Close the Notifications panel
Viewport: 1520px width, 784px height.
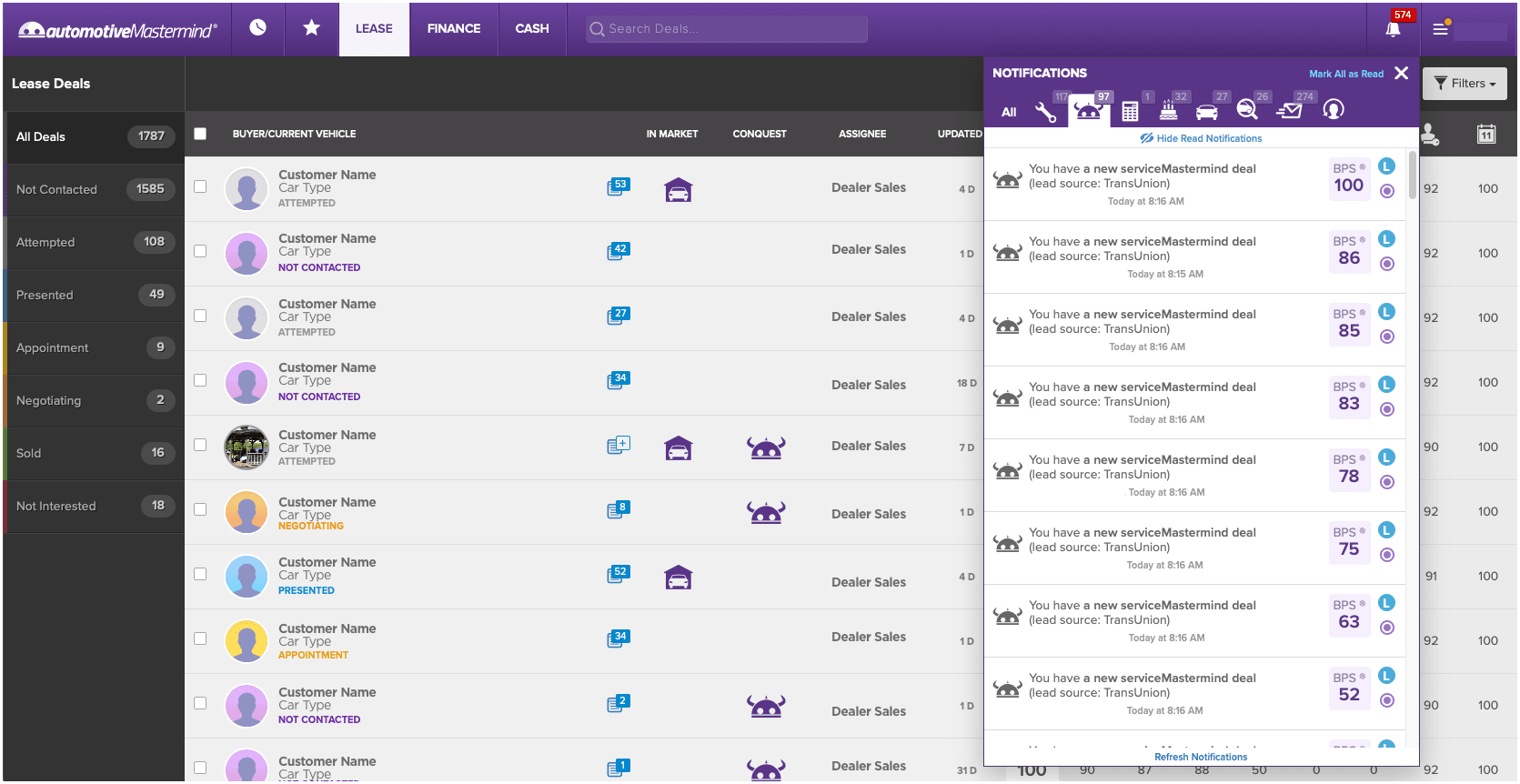click(1402, 73)
